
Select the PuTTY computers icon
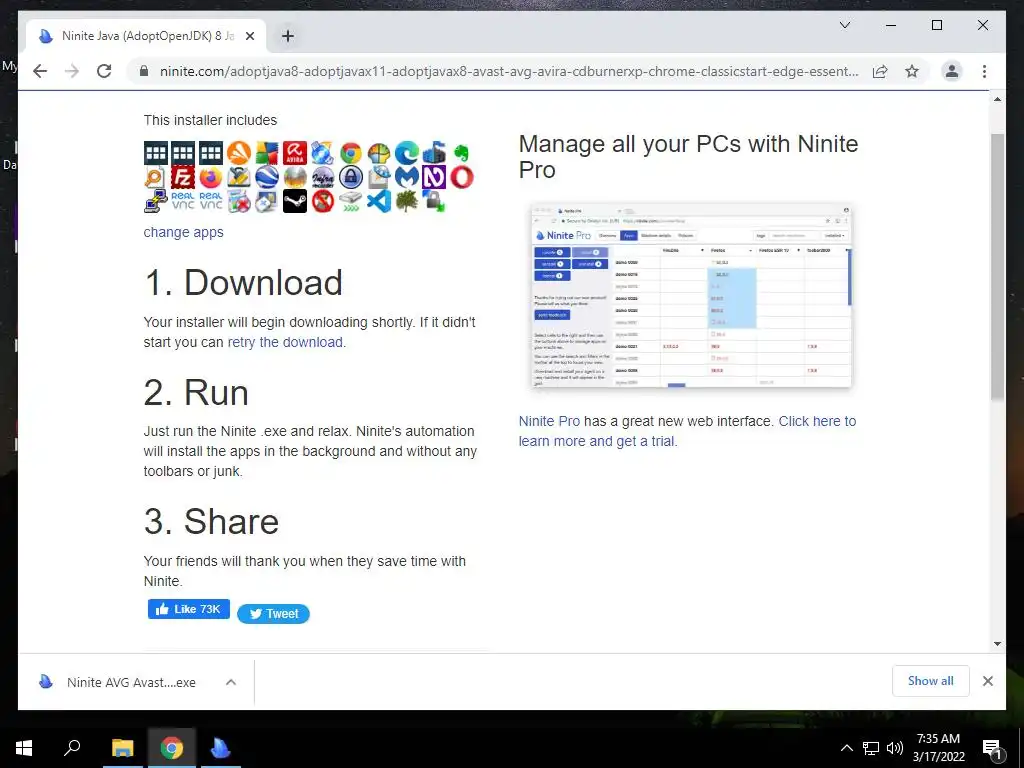[155, 200]
